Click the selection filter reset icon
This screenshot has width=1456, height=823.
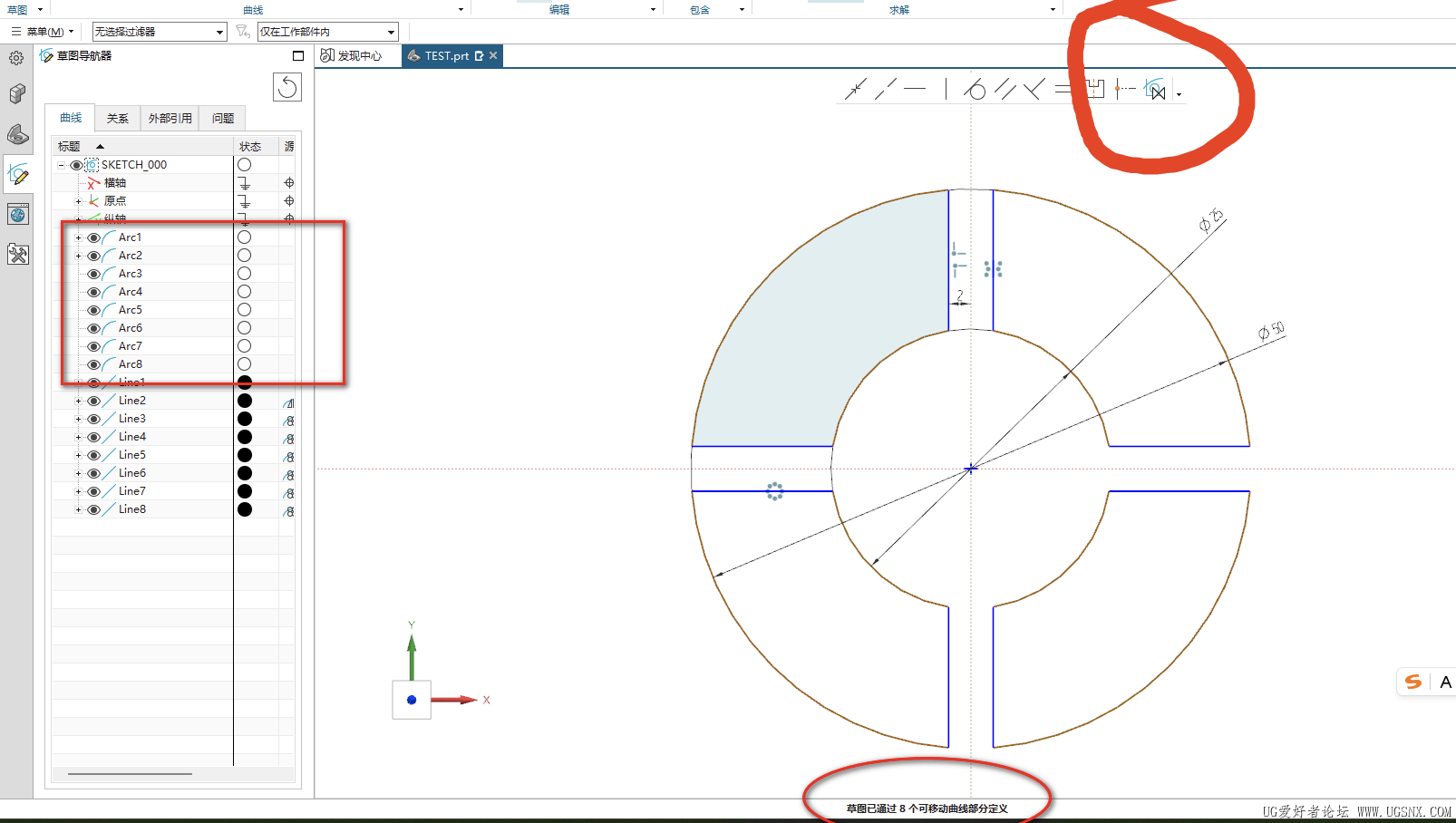(x=242, y=32)
